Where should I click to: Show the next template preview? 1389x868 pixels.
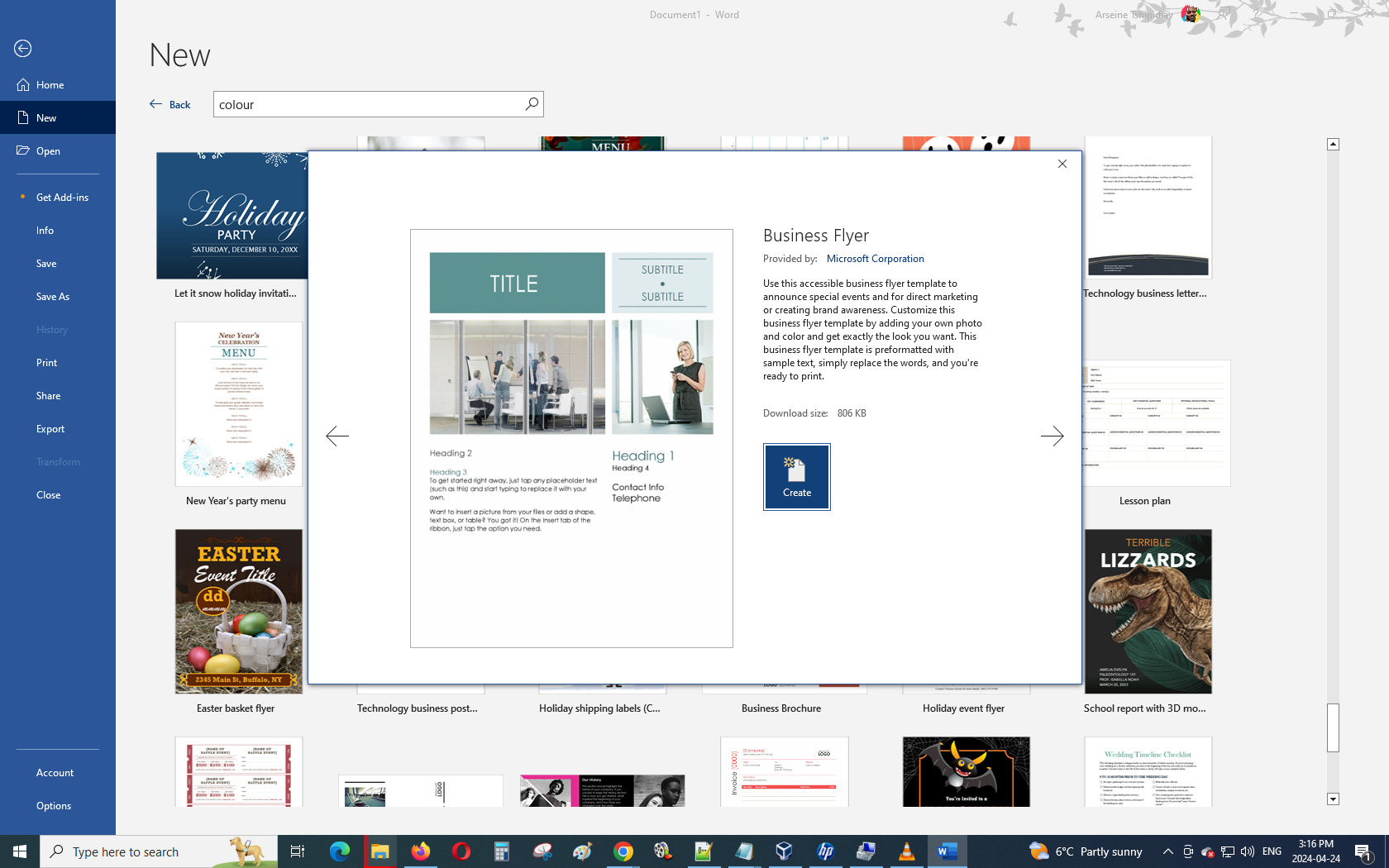[x=1052, y=436]
